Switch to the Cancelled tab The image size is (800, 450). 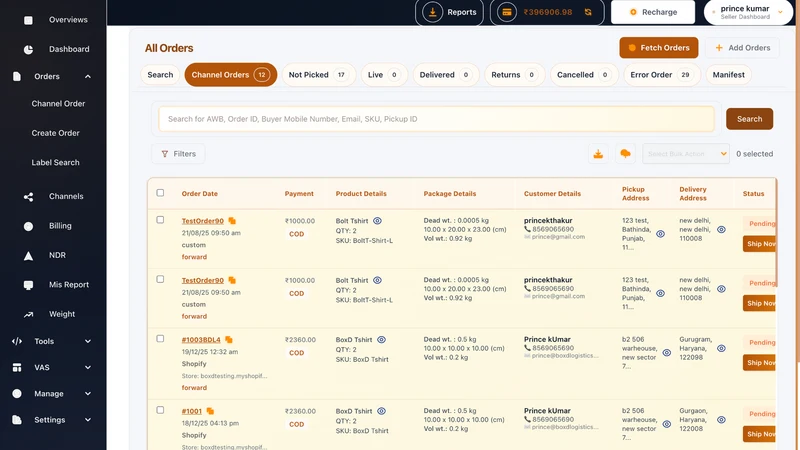584,74
